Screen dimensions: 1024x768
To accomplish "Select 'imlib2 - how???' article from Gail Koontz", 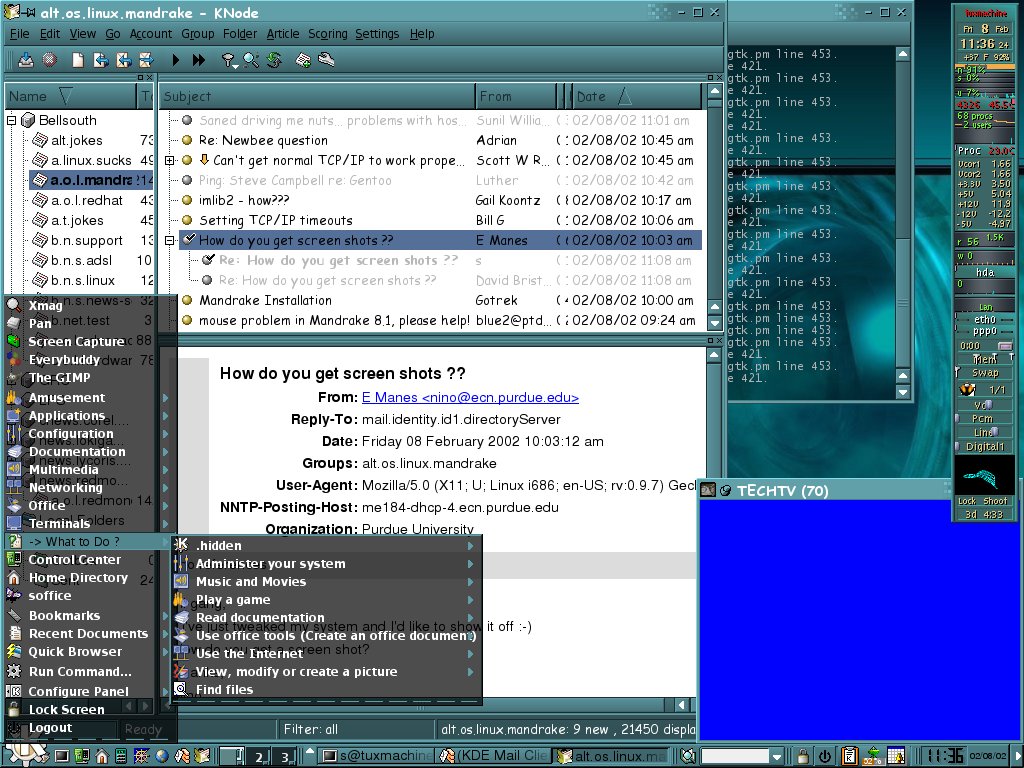I will [x=244, y=200].
